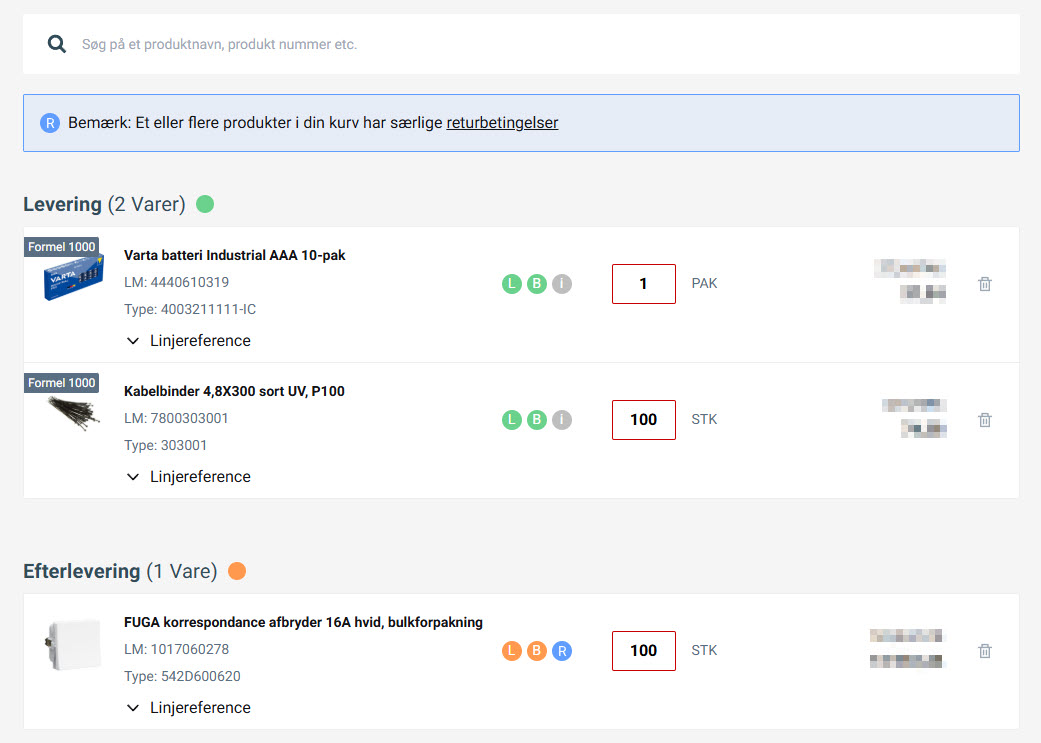Edit quantity field for FUGA afbryder
Viewport: 1041px width, 743px height.
coord(643,651)
